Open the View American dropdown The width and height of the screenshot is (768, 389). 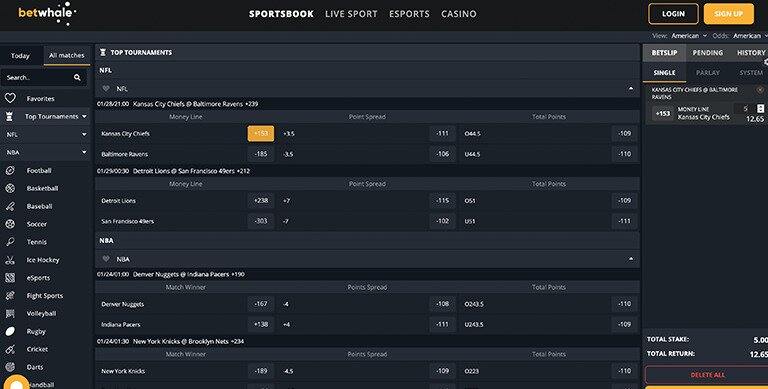(689, 36)
